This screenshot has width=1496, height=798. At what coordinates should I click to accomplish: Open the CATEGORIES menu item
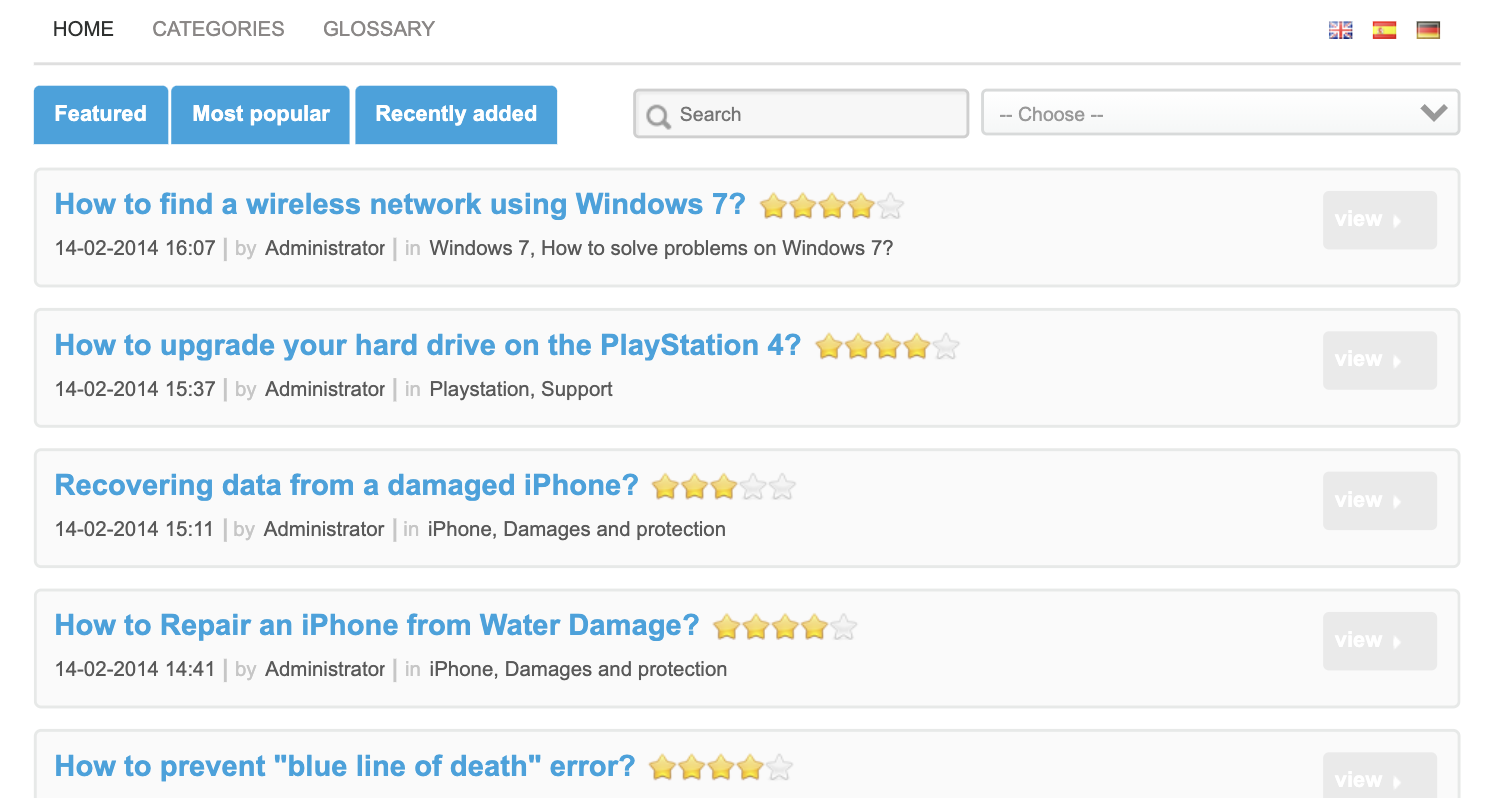coord(218,29)
